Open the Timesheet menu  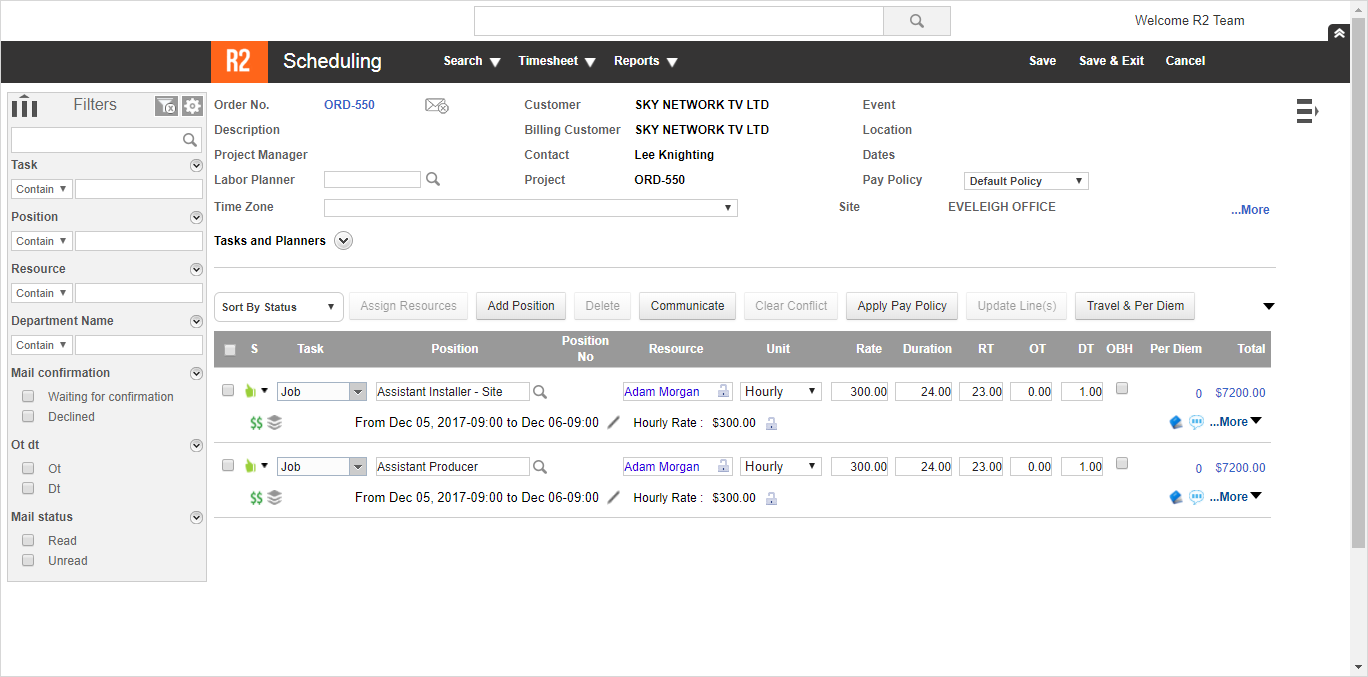556,61
